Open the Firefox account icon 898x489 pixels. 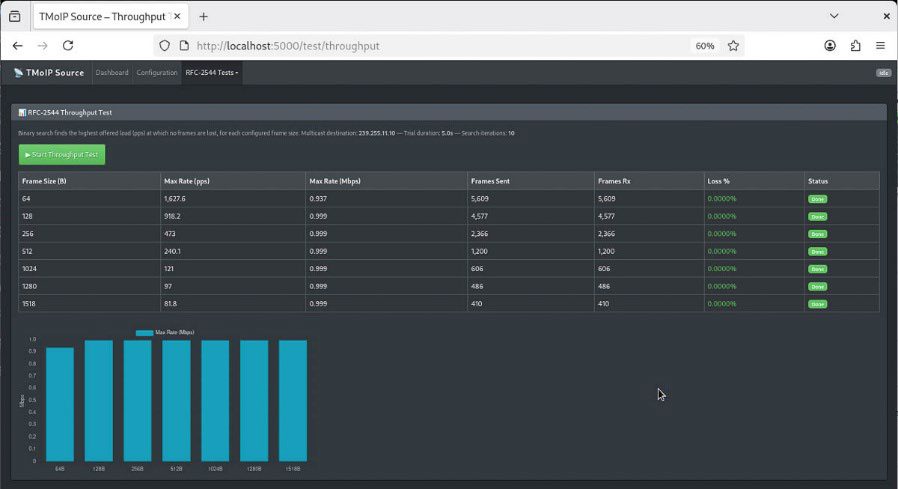point(830,46)
